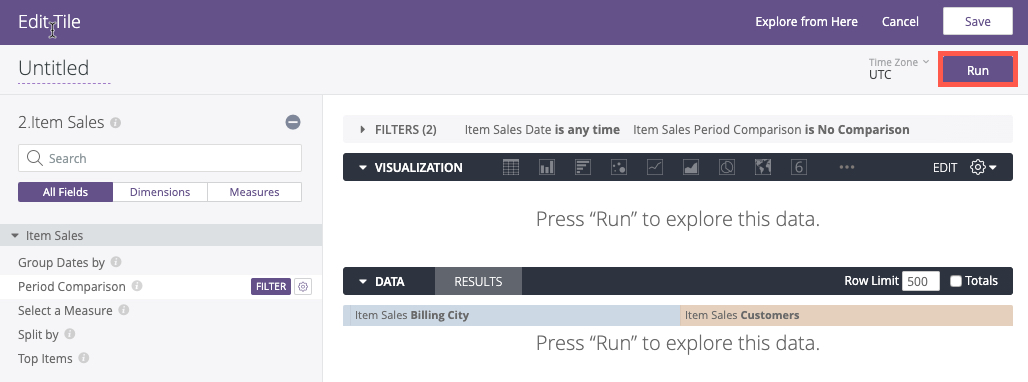The image size is (1028, 382).
Task: Click EDIT in the visualization bar
Action: [x=945, y=168]
